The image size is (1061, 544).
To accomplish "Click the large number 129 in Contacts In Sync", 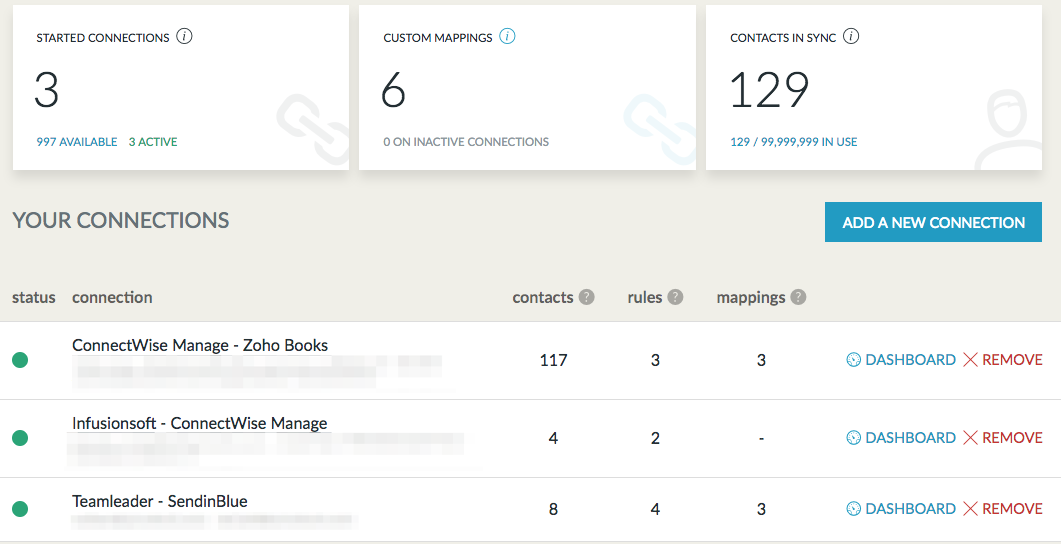I will [x=770, y=90].
